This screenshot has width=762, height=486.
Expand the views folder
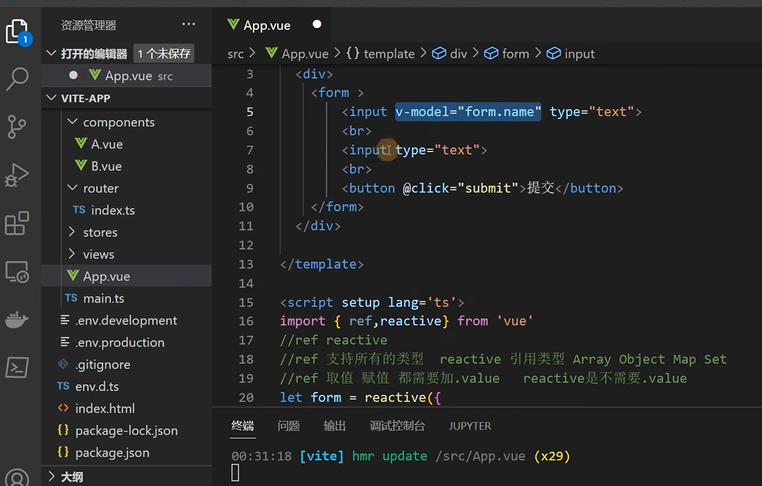click(72, 254)
